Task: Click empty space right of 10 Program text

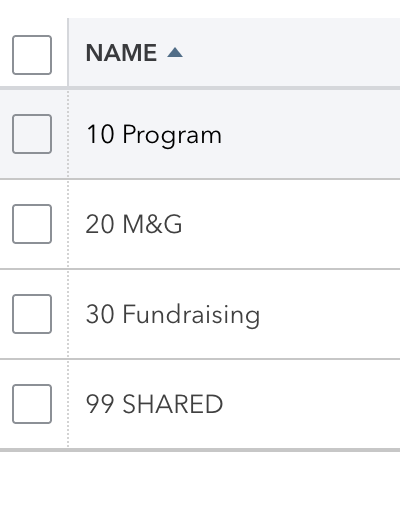Action: click(310, 134)
